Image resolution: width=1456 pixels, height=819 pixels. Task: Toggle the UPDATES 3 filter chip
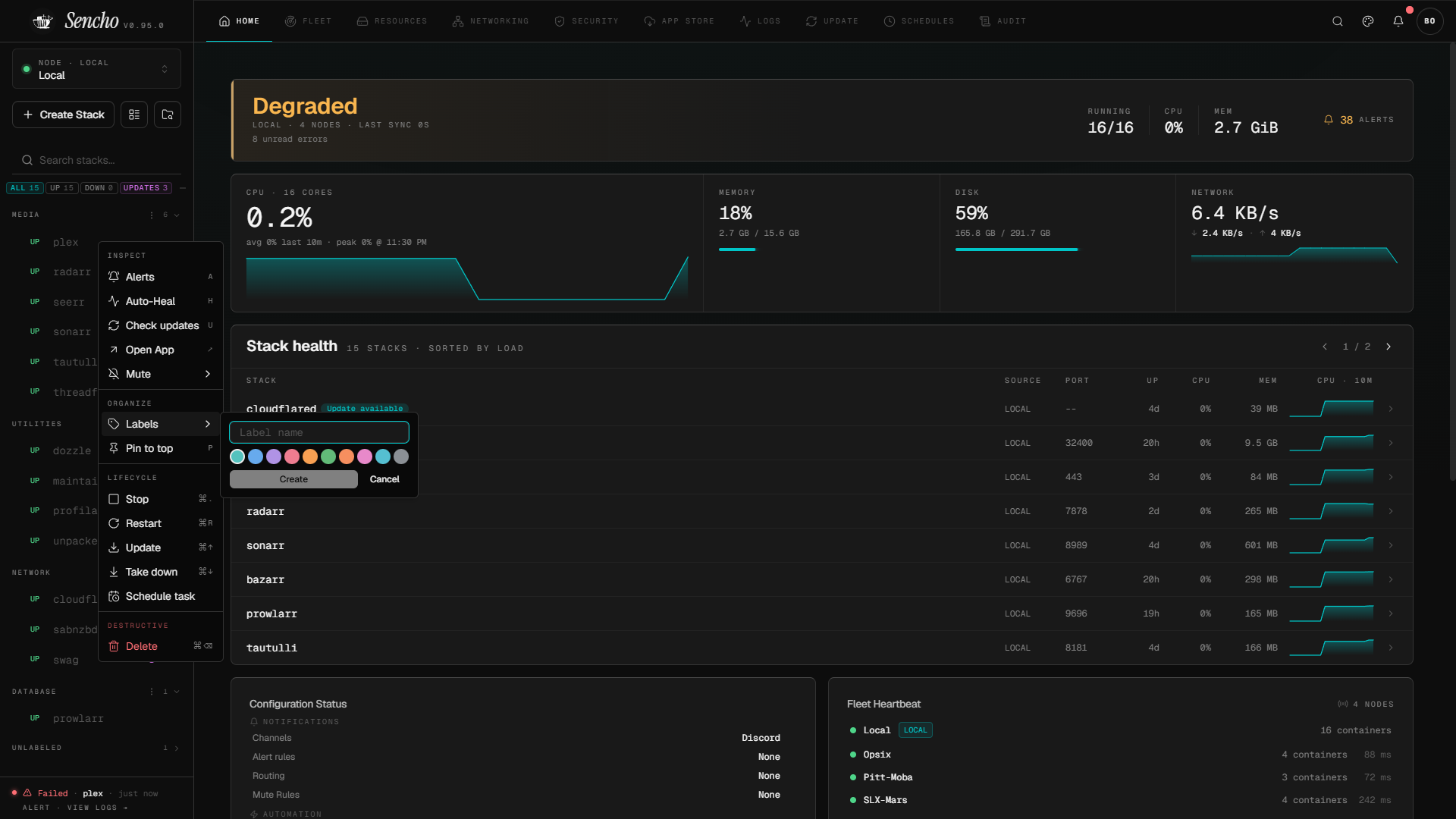[x=146, y=188]
